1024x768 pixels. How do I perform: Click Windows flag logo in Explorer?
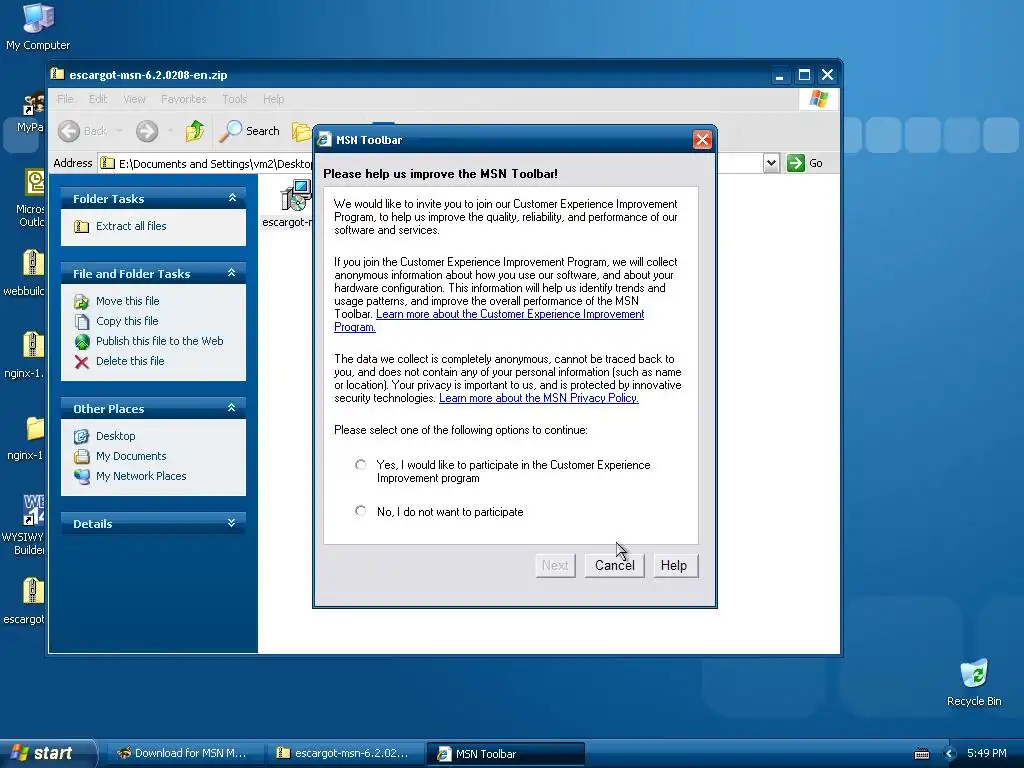point(818,99)
